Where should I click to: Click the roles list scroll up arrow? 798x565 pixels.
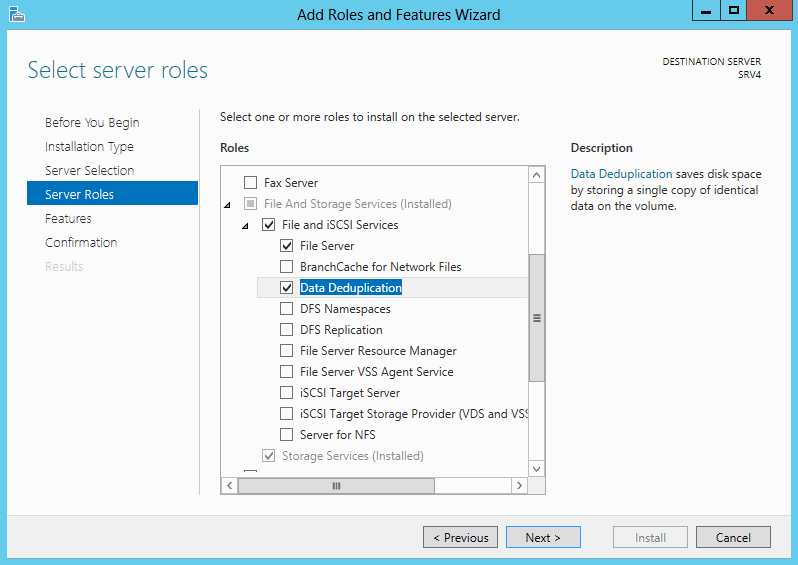pyautogui.click(x=536, y=176)
